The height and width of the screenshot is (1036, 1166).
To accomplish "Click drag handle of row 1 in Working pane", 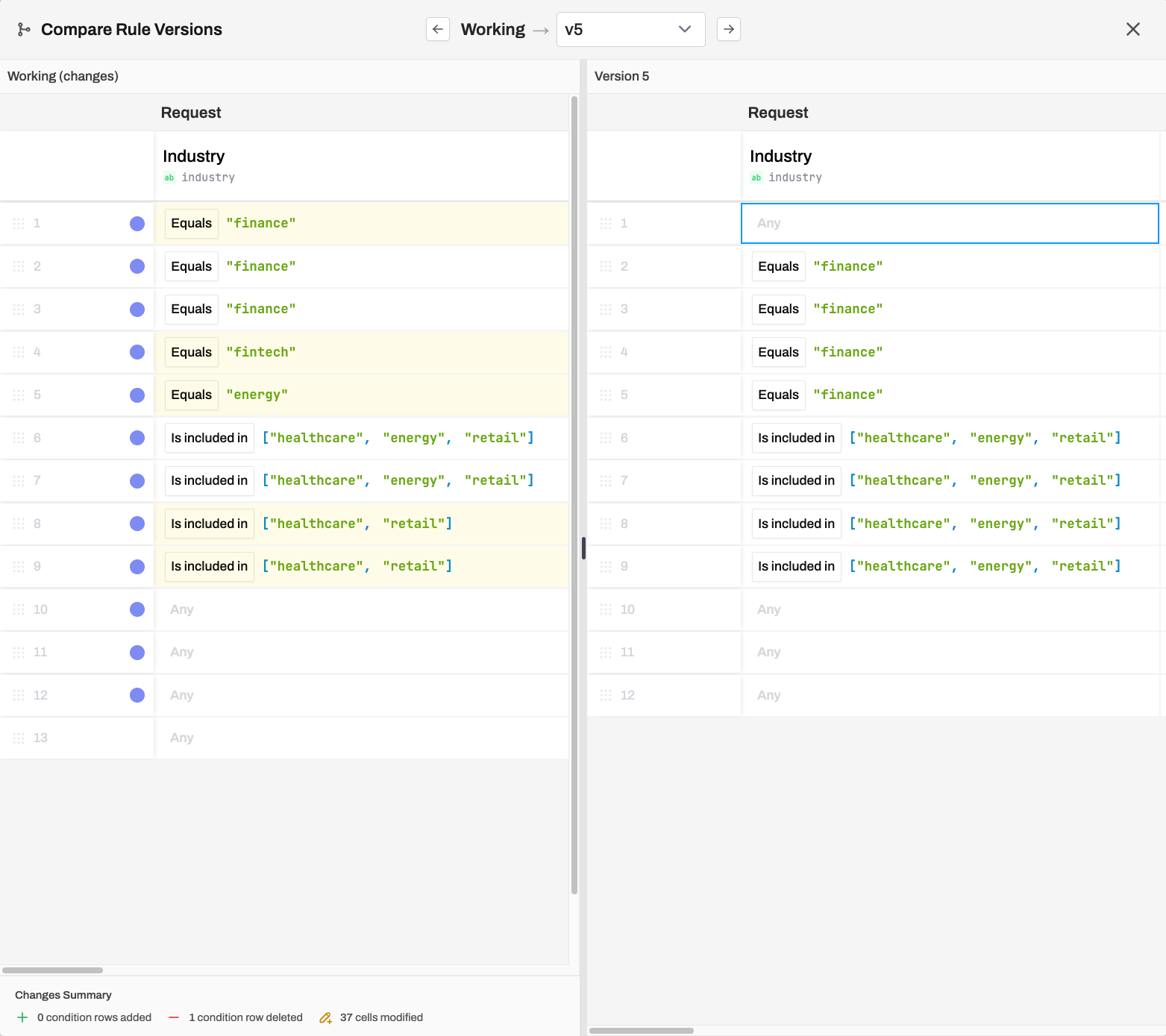I will click(19, 224).
